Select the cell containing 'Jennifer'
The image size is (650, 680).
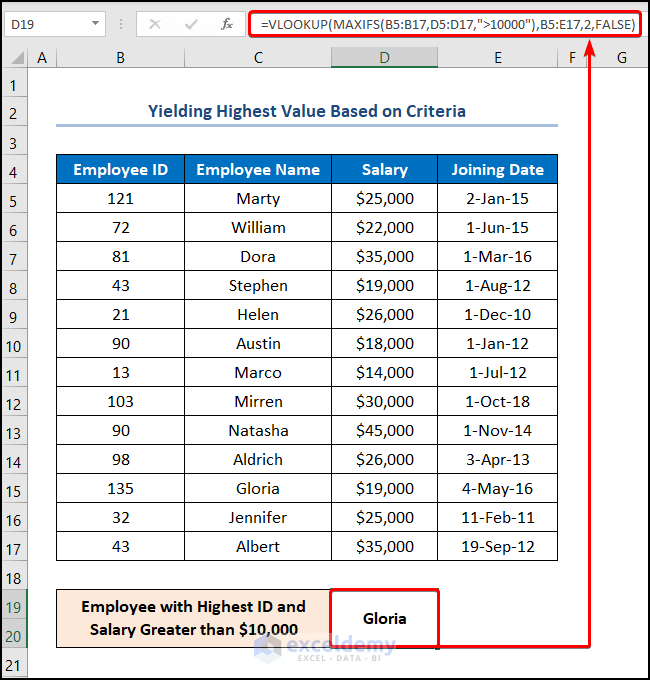click(258, 518)
